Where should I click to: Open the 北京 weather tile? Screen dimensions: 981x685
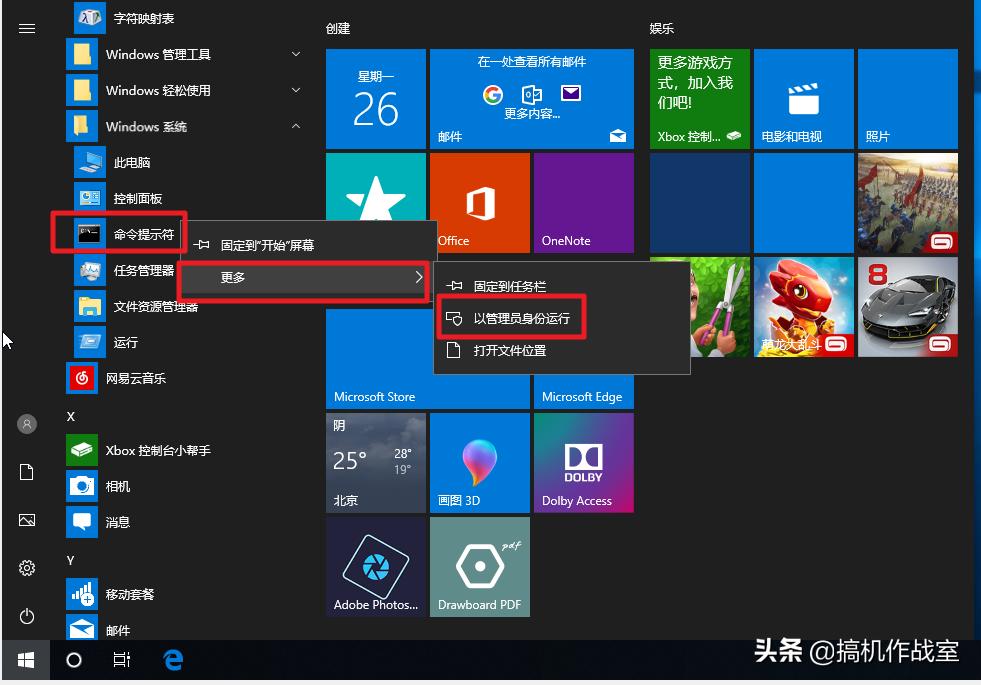pyautogui.click(x=375, y=462)
